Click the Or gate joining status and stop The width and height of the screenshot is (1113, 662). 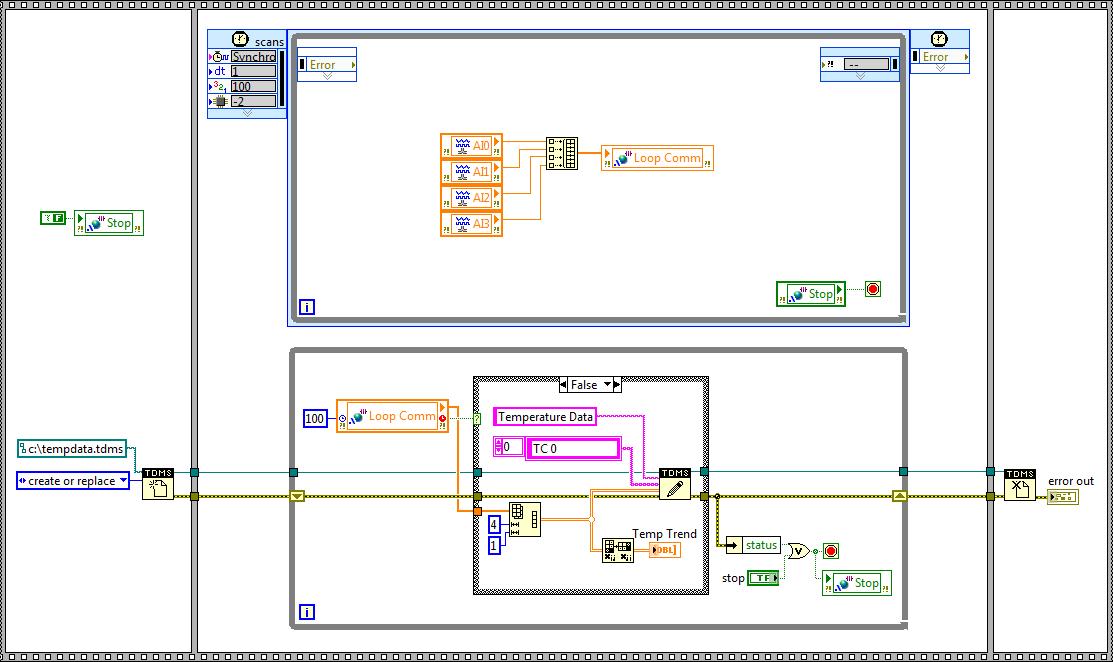797,549
